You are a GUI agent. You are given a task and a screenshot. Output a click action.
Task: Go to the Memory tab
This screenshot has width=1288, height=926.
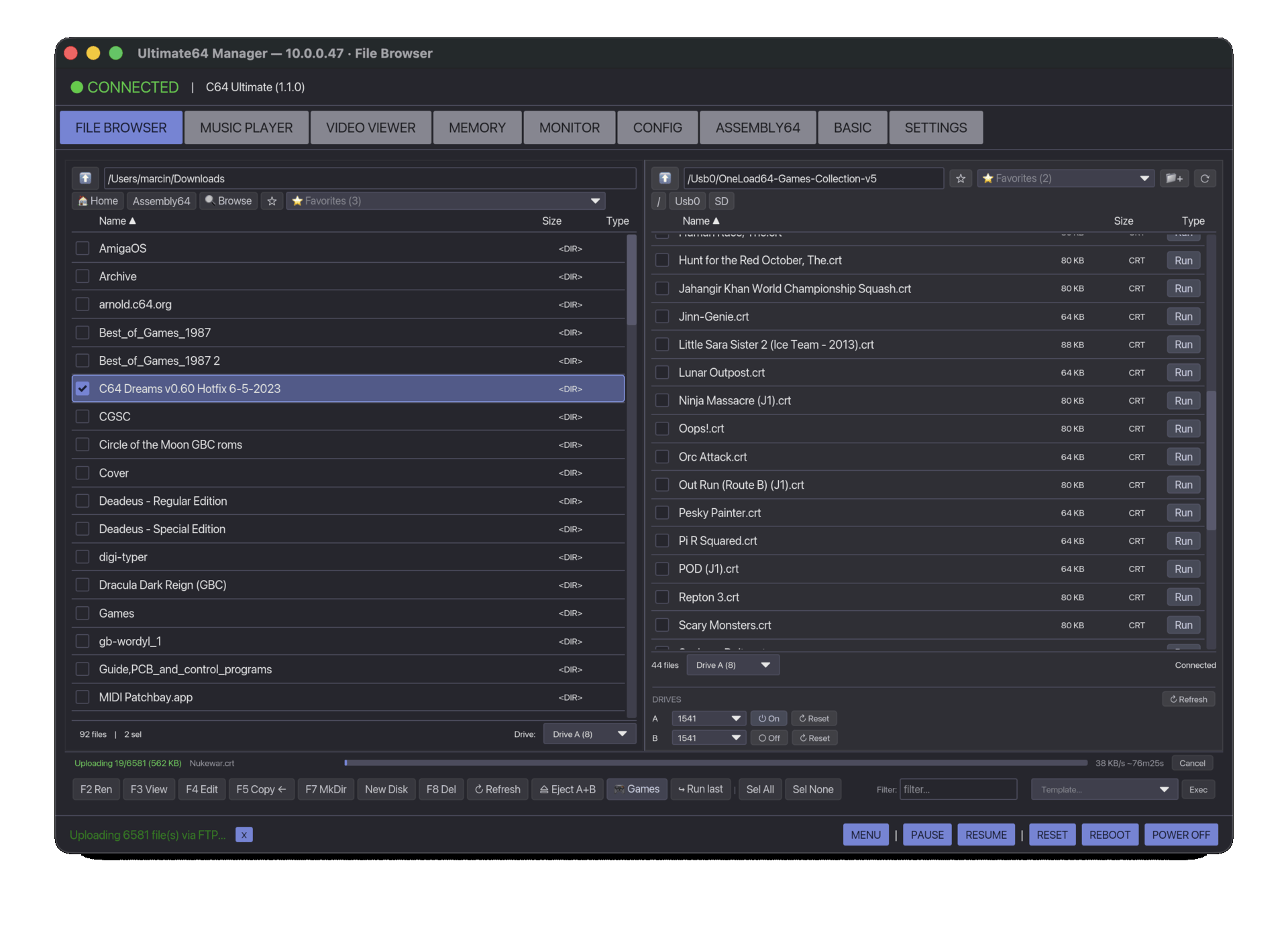tap(477, 127)
